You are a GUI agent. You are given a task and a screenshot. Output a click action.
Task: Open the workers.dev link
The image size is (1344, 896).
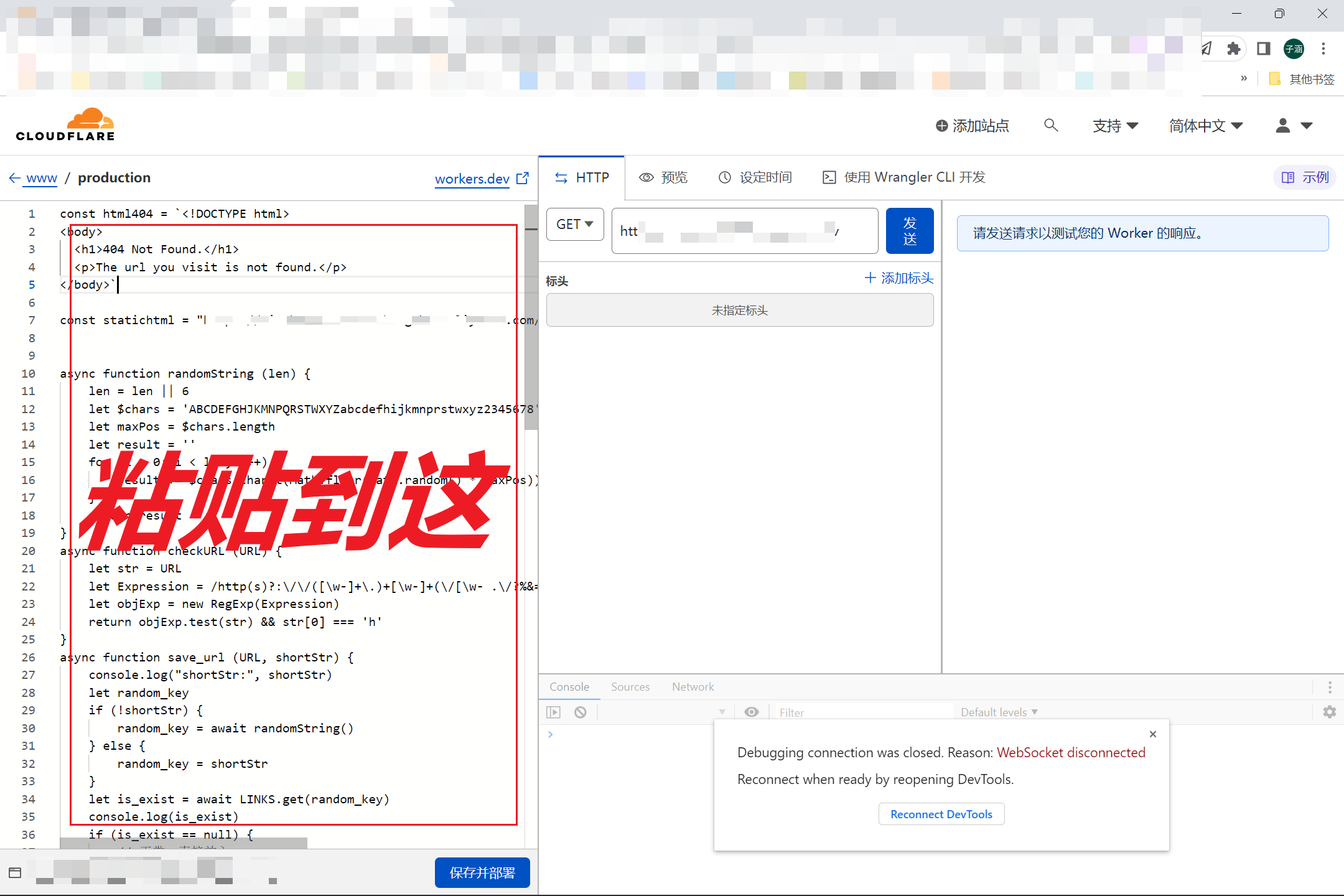tap(472, 179)
